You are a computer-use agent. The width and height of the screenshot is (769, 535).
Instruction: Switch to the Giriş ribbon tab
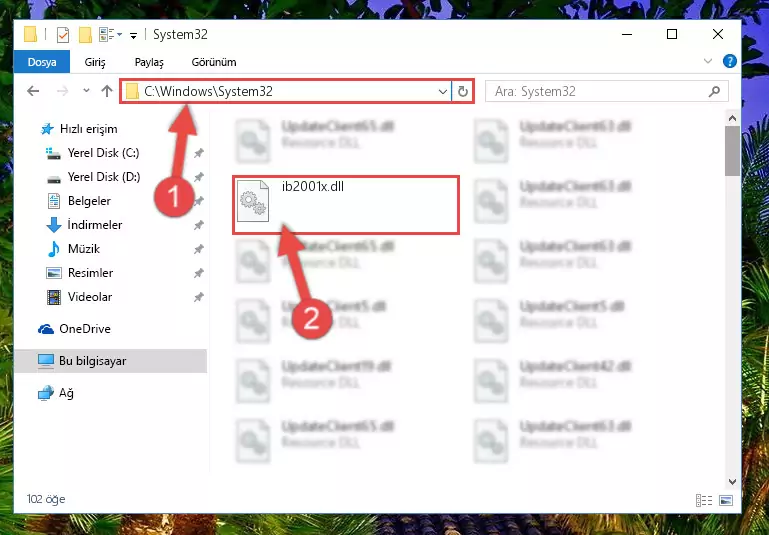(x=95, y=62)
